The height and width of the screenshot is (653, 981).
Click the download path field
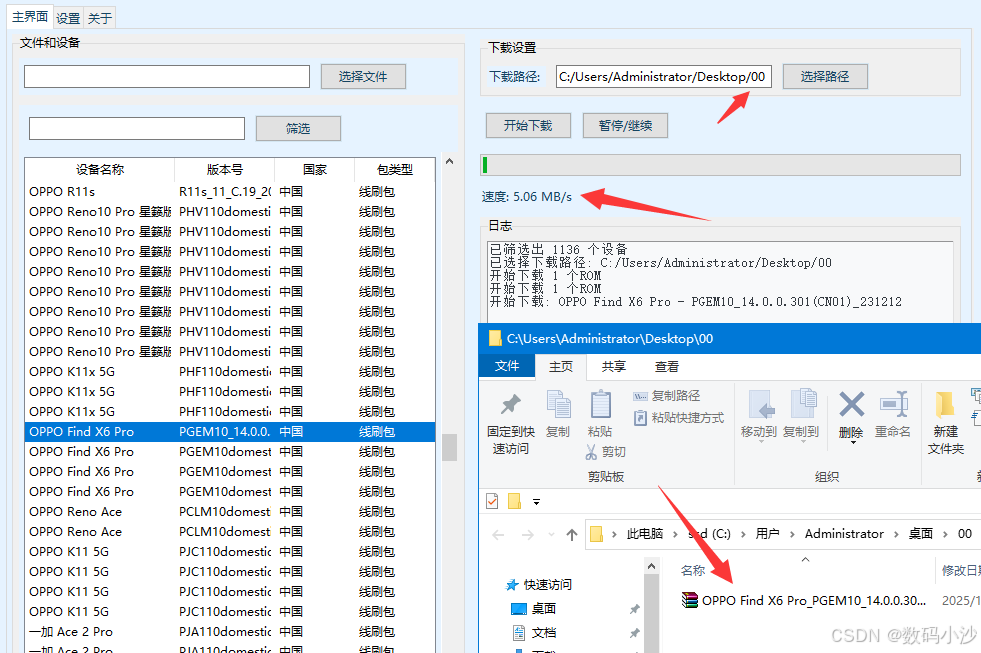[663, 76]
